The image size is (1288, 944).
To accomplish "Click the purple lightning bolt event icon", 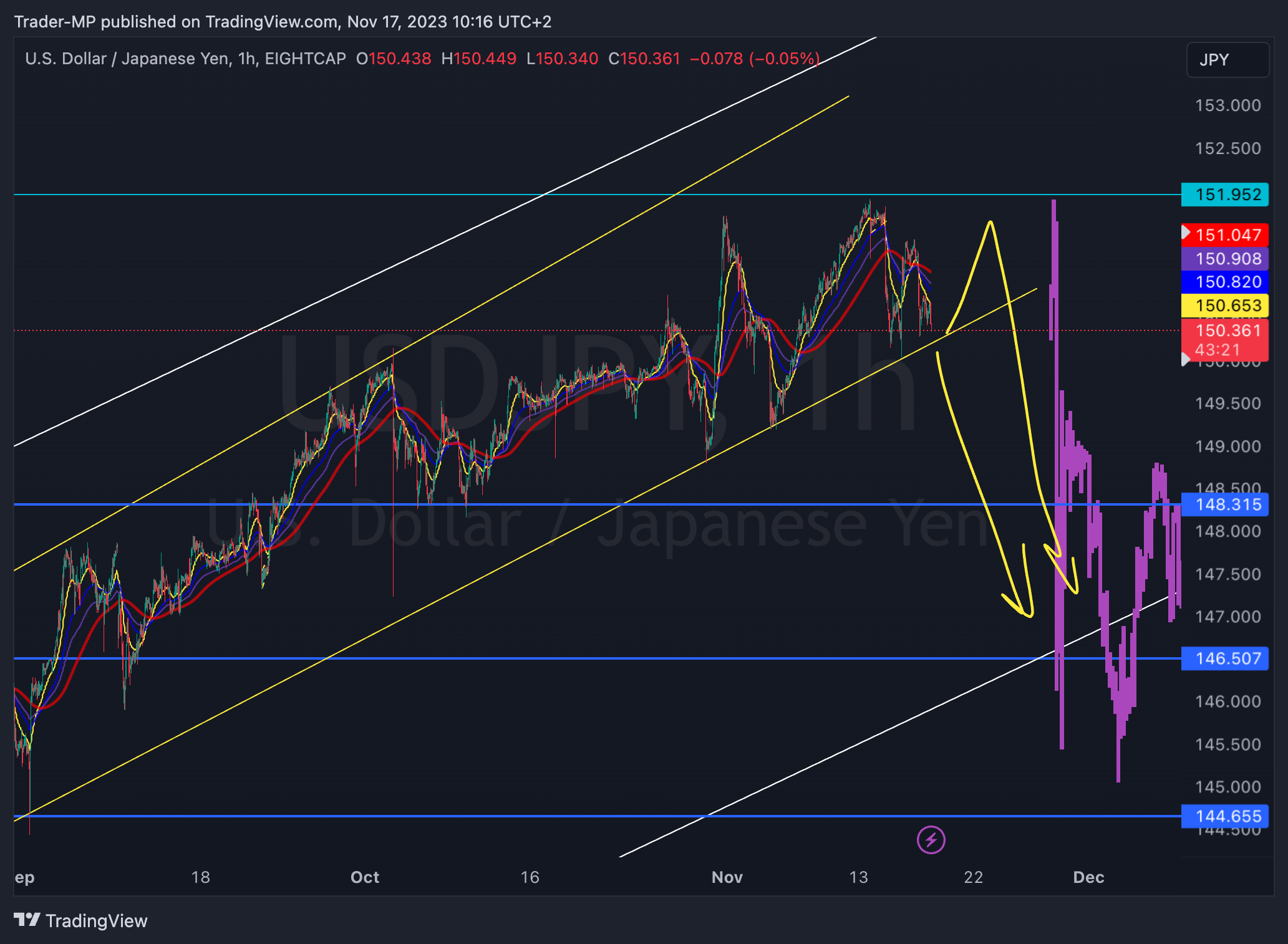I will pyautogui.click(x=931, y=840).
